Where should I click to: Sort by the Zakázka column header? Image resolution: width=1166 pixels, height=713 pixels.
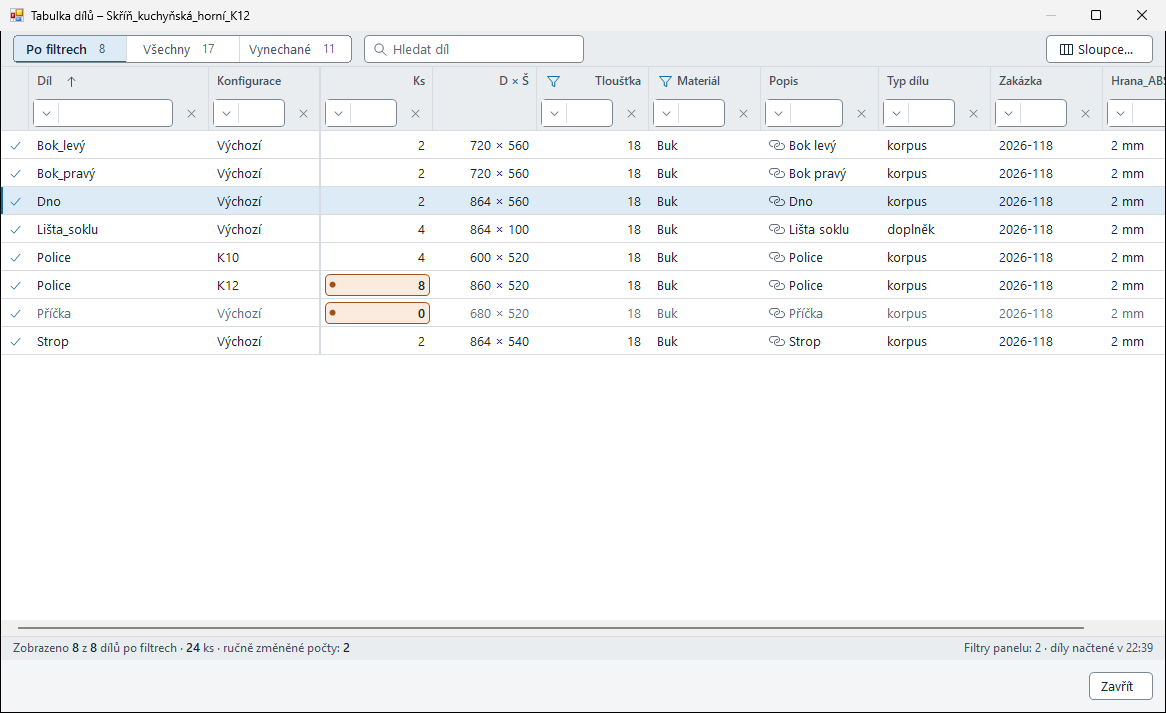click(1020, 81)
